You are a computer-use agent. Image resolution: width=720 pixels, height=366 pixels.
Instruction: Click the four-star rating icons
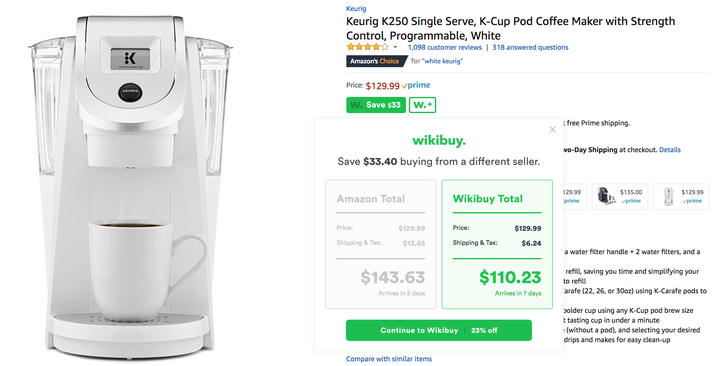click(367, 47)
